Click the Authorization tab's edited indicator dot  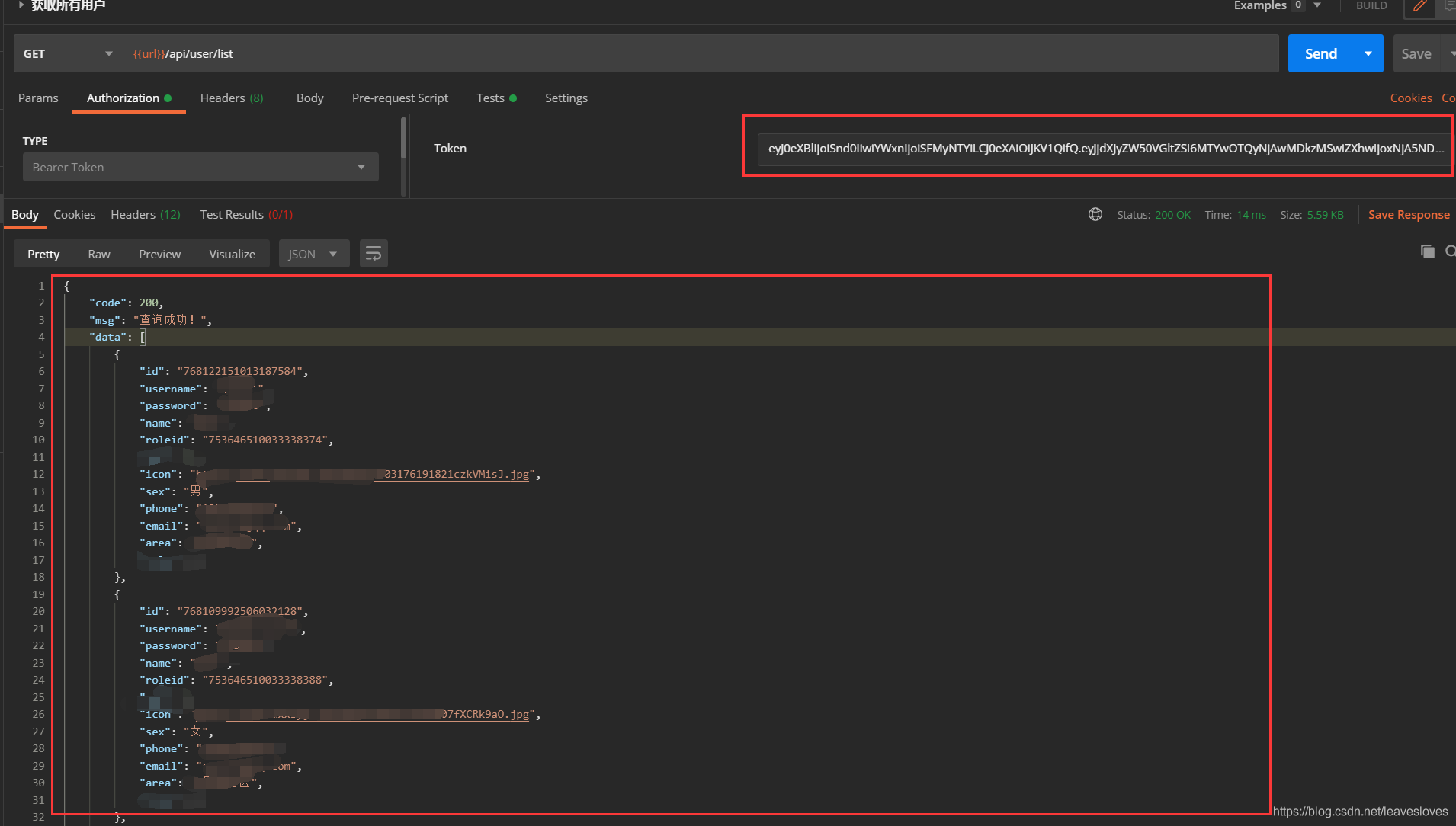[x=167, y=98]
